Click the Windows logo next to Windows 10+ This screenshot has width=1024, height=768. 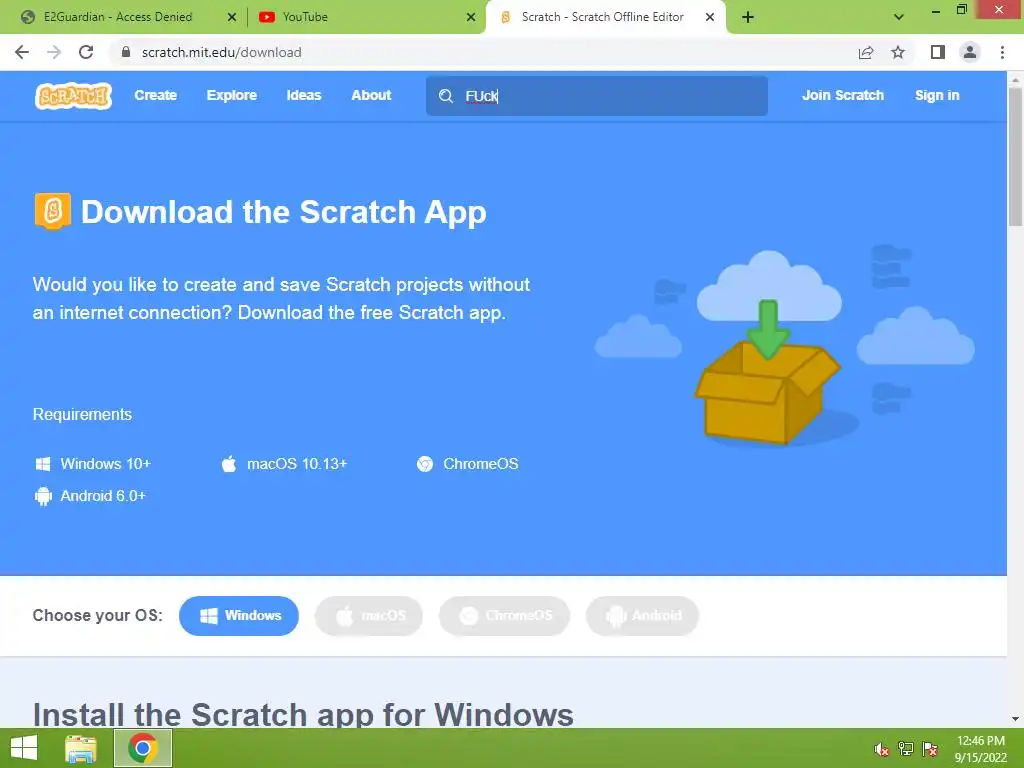(x=42, y=464)
